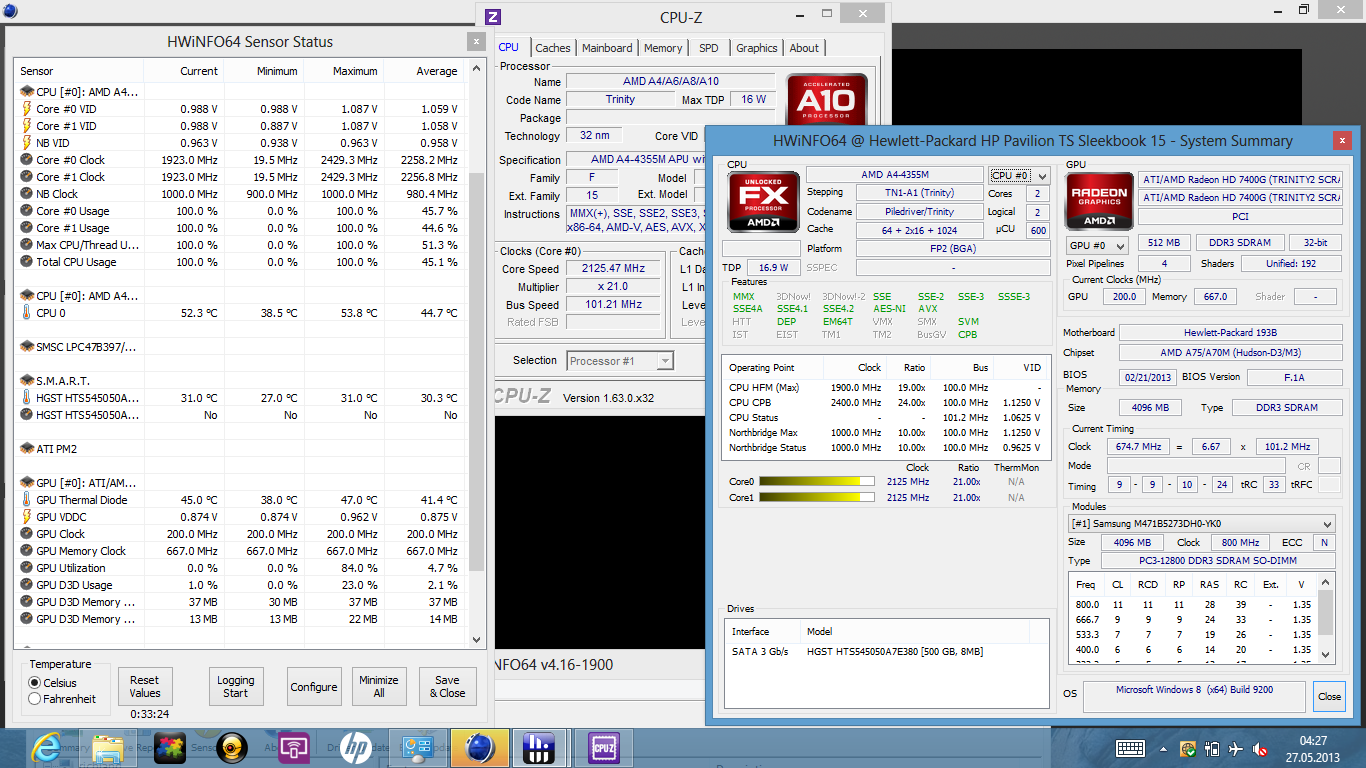Click the airplane mode tray icon
The height and width of the screenshot is (768, 1366).
coord(1235,748)
